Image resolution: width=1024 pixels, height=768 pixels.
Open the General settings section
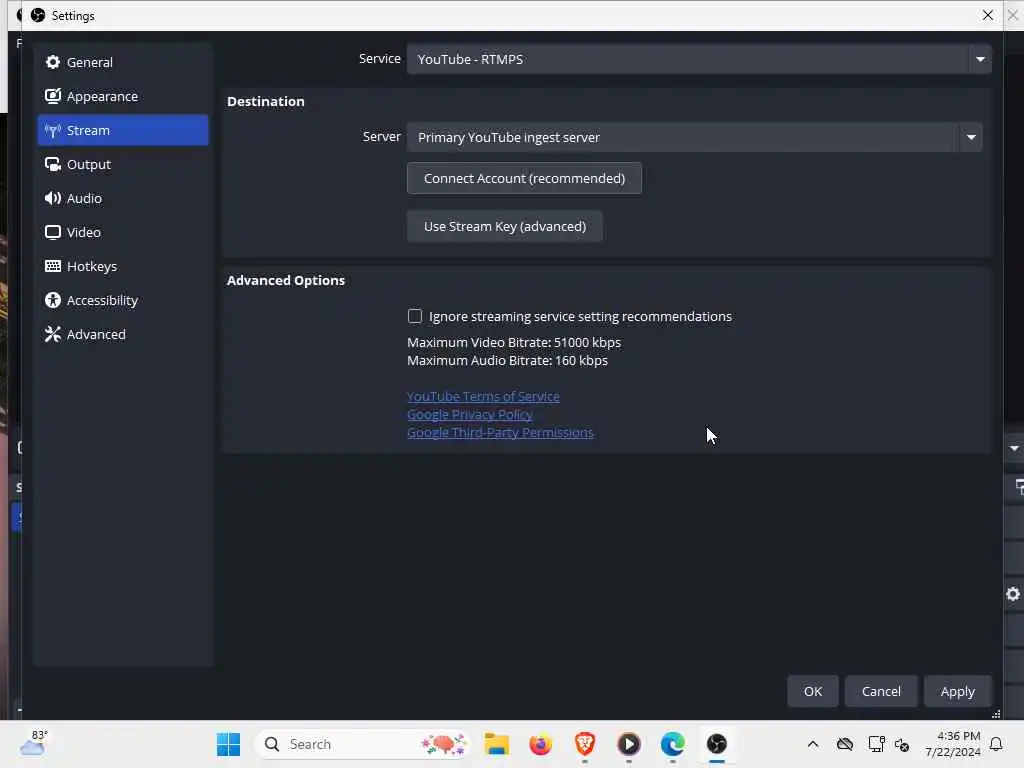point(123,62)
